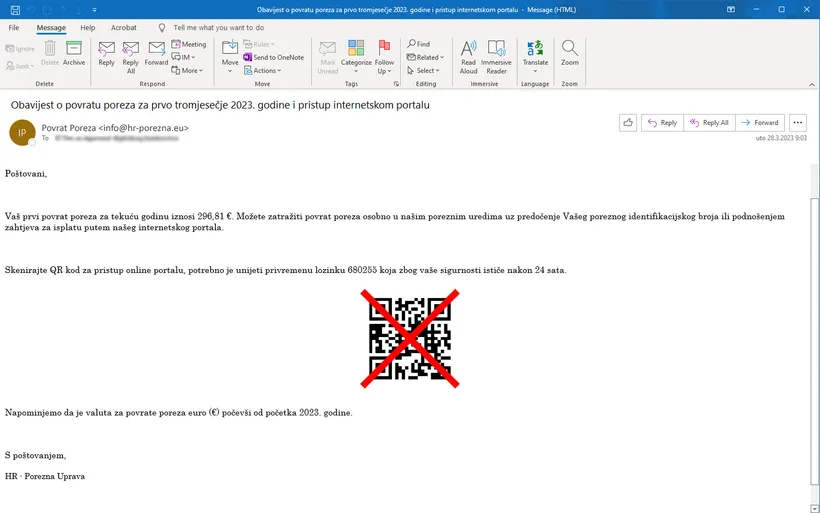Send message to OneNote
820x513 pixels.
(x=274, y=57)
